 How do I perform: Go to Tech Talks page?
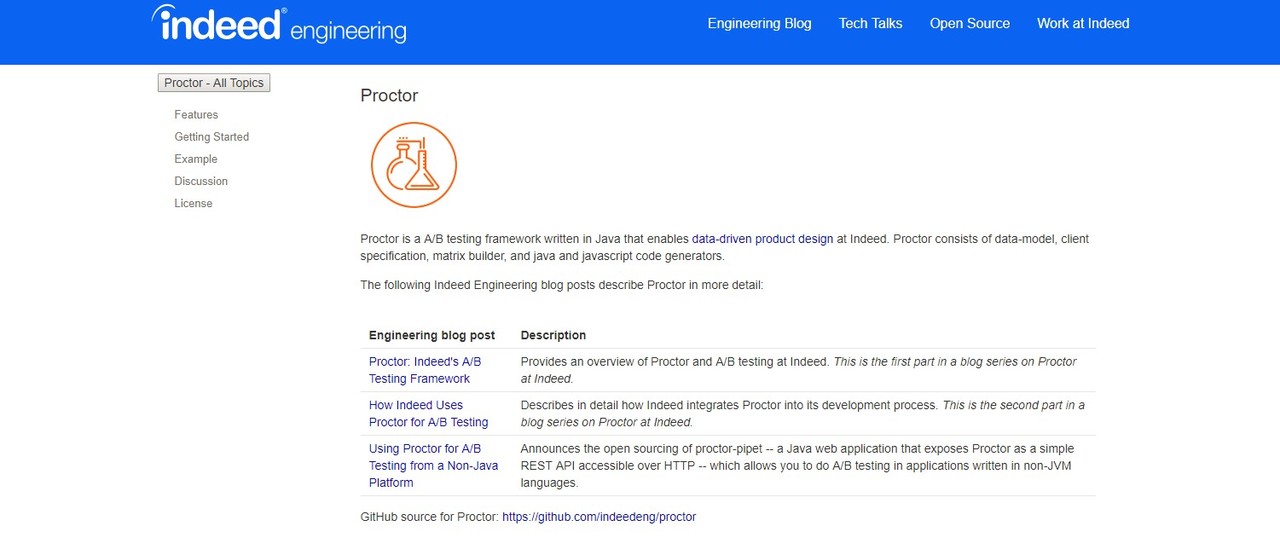[870, 23]
